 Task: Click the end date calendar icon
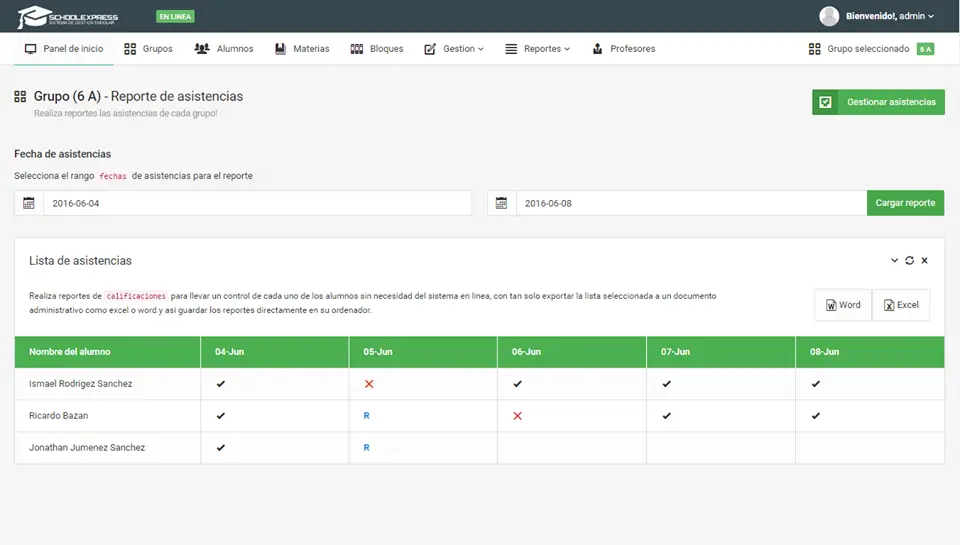coord(501,203)
